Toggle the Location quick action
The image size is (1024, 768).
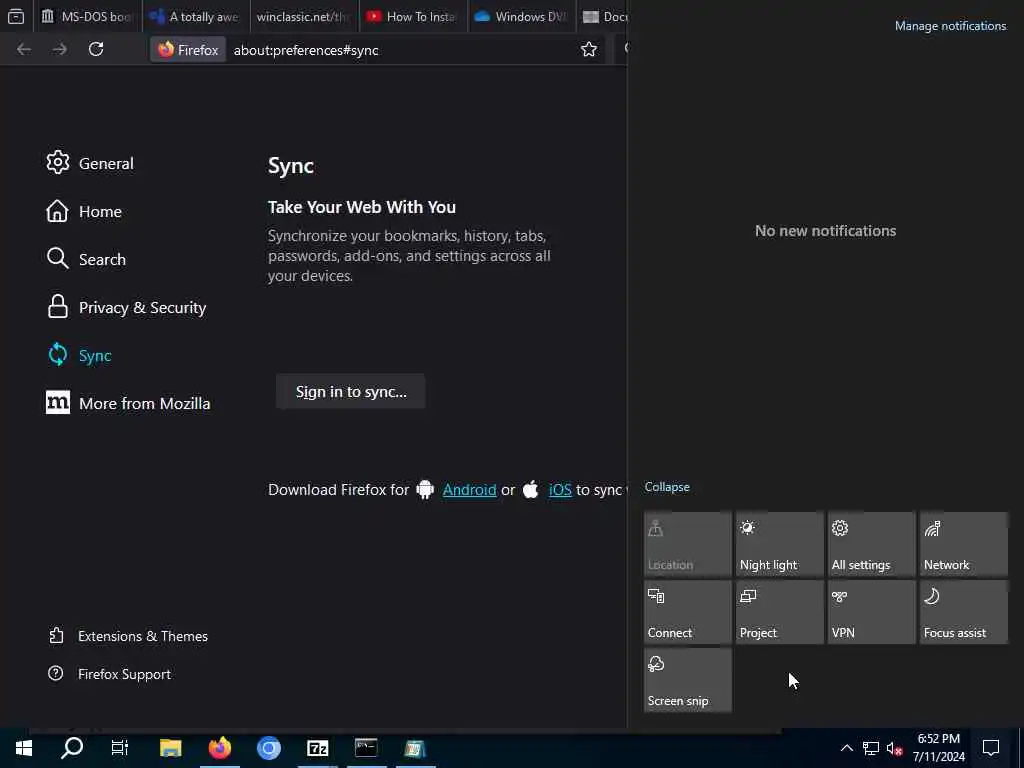[688, 543]
